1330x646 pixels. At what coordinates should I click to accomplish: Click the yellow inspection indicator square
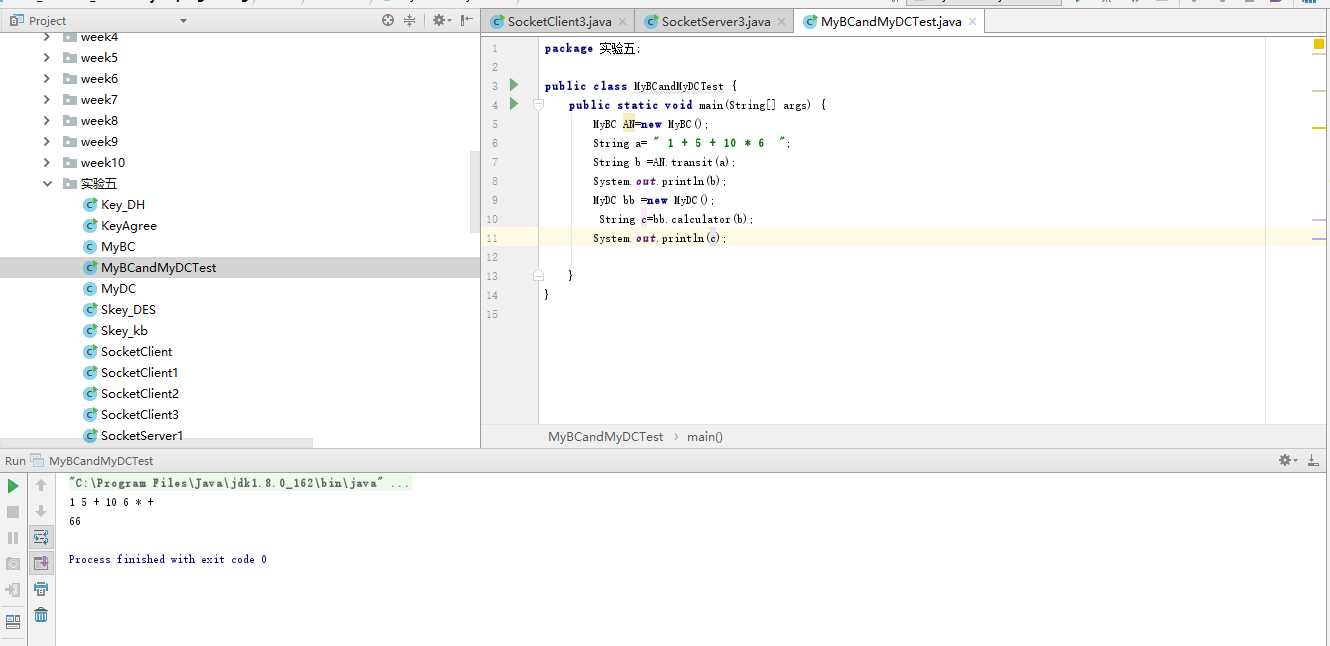[1319, 44]
